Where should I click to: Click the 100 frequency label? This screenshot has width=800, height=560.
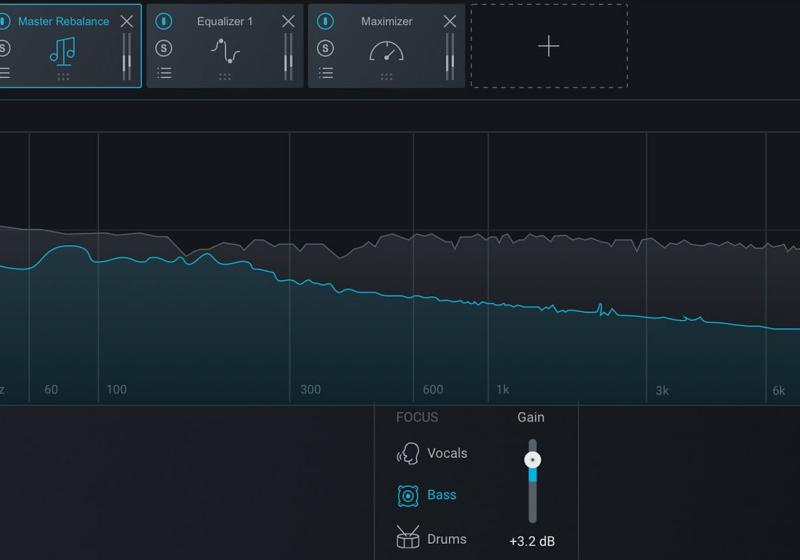tap(116, 390)
